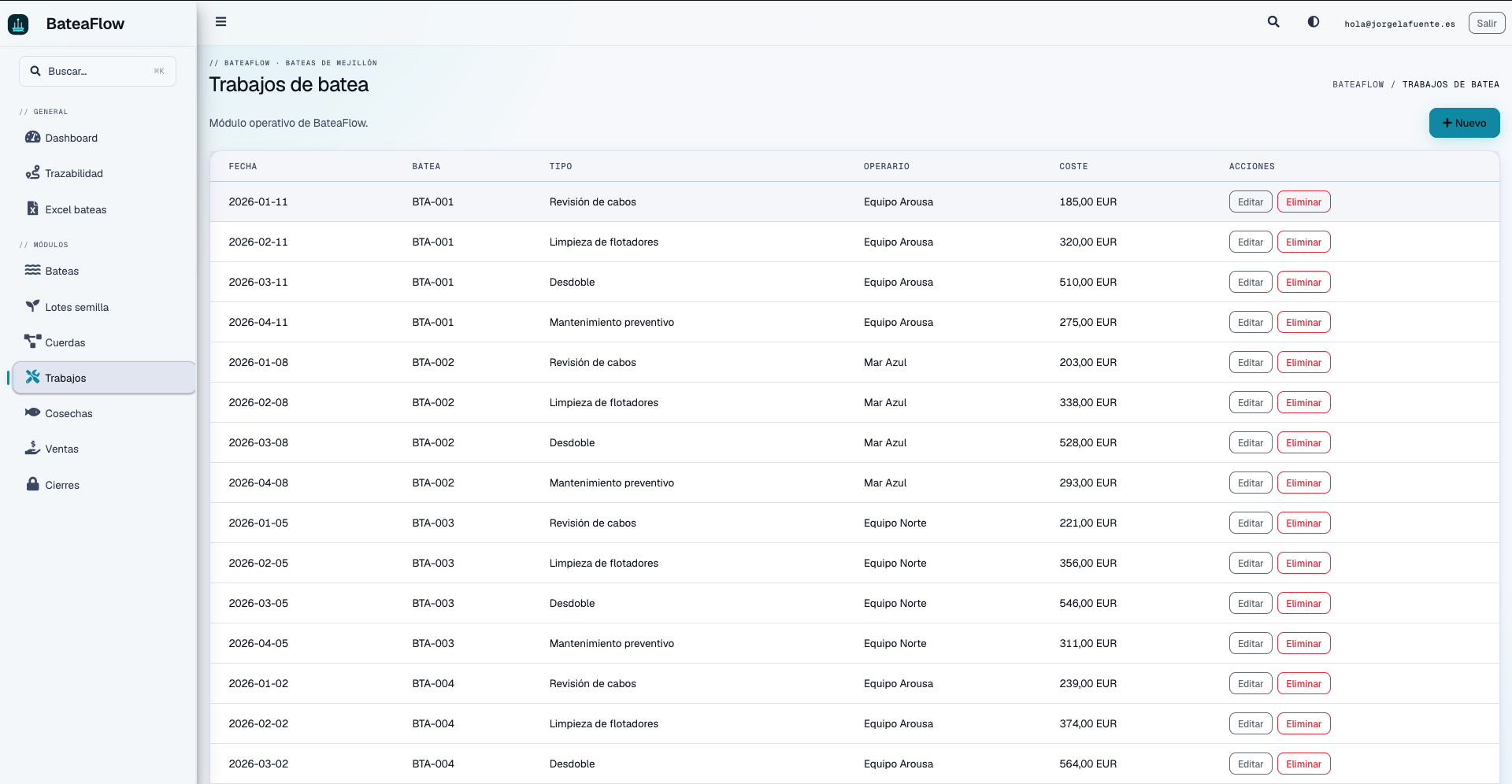This screenshot has height=784, width=1512.
Task: Focus the Buscar... sidebar search field
Action: click(98, 71)
